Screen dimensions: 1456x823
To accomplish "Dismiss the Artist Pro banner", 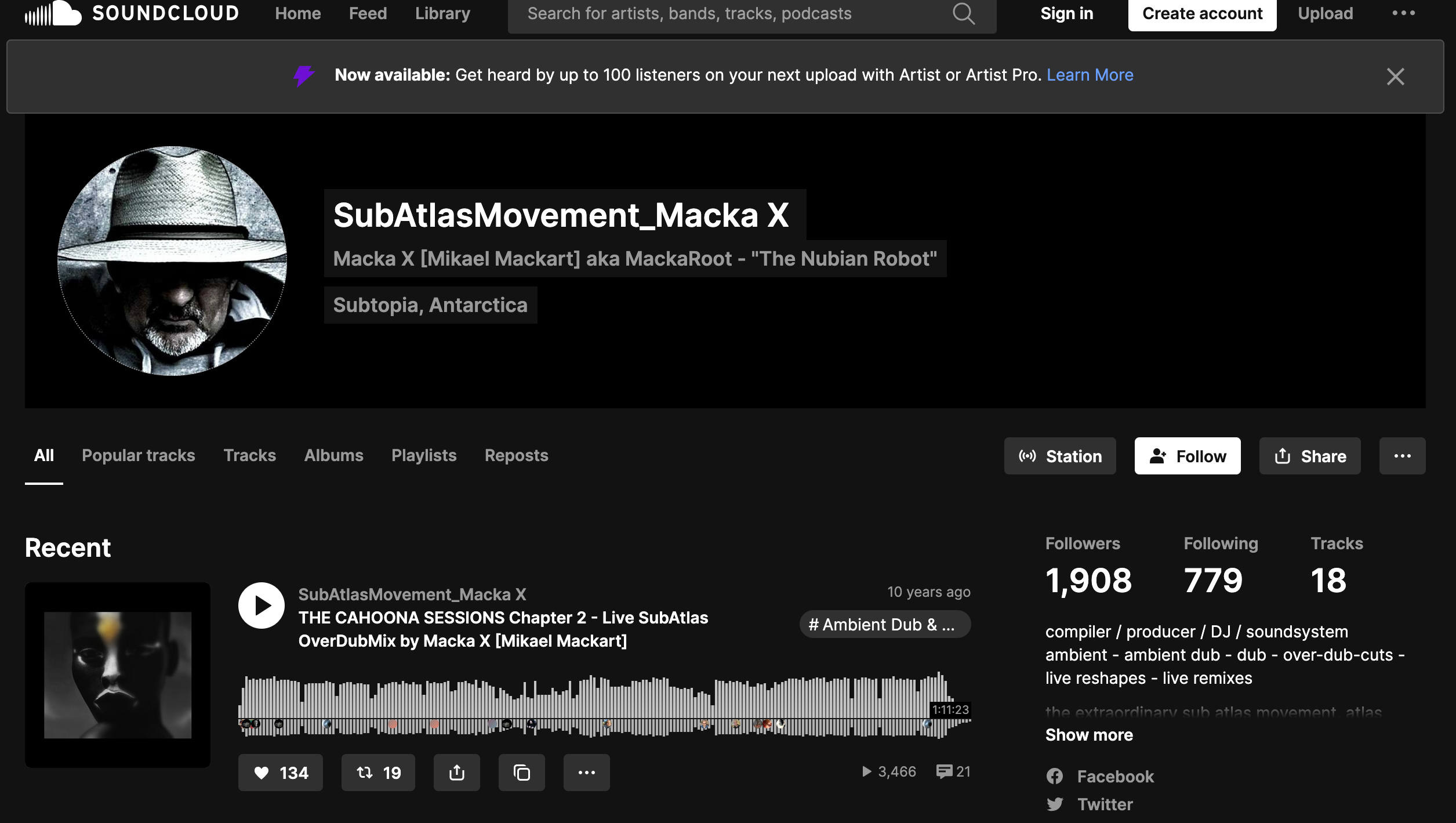I will 1395,77.
